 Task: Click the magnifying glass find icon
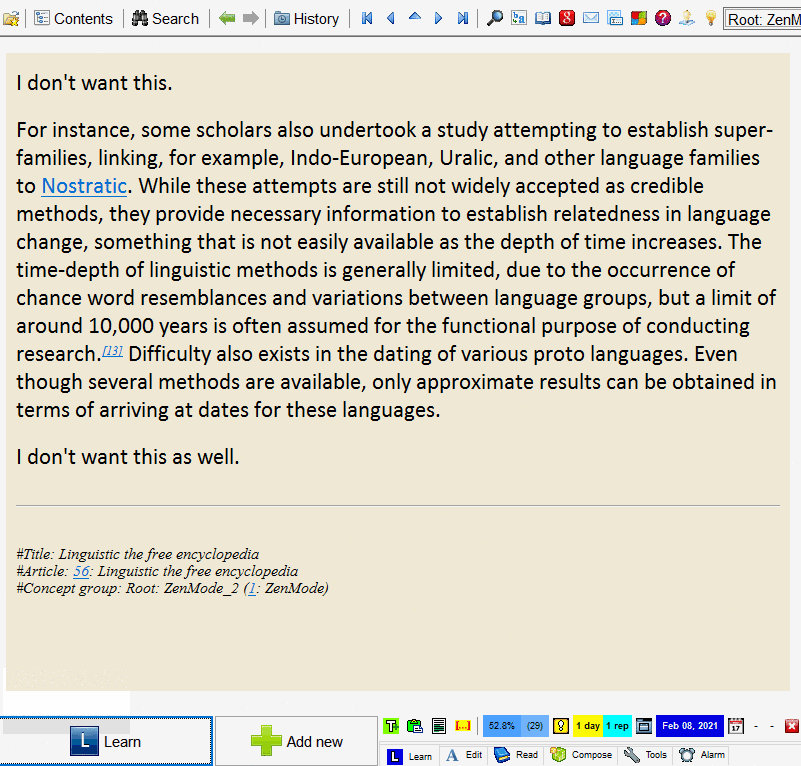click(x=494, y=18)
